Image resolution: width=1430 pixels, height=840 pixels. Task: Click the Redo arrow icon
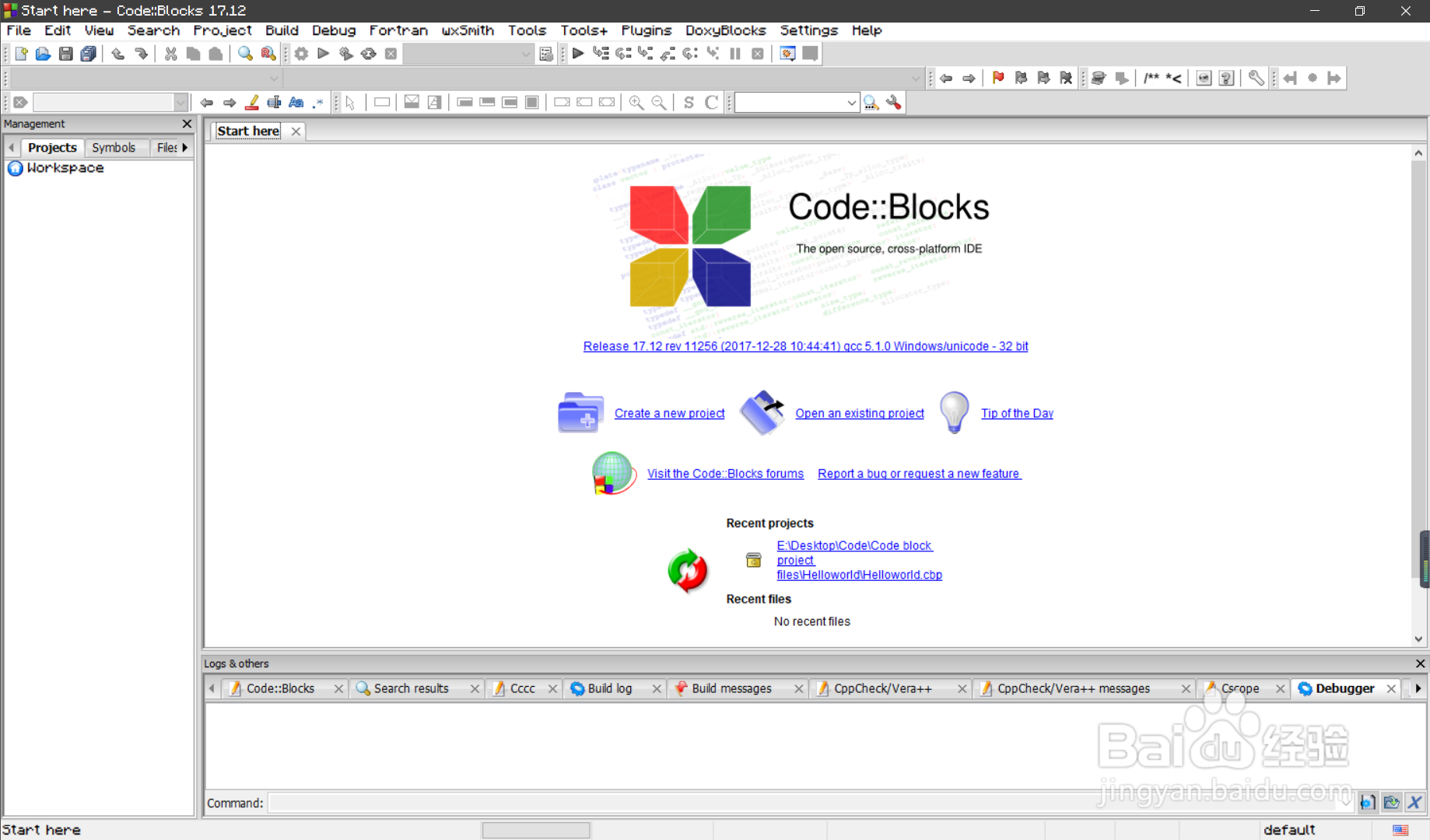coord(141,54)
